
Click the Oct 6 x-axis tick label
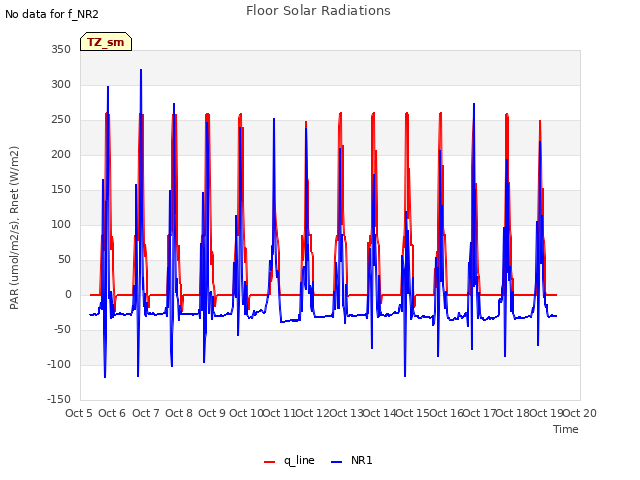[x=112, y=413]
